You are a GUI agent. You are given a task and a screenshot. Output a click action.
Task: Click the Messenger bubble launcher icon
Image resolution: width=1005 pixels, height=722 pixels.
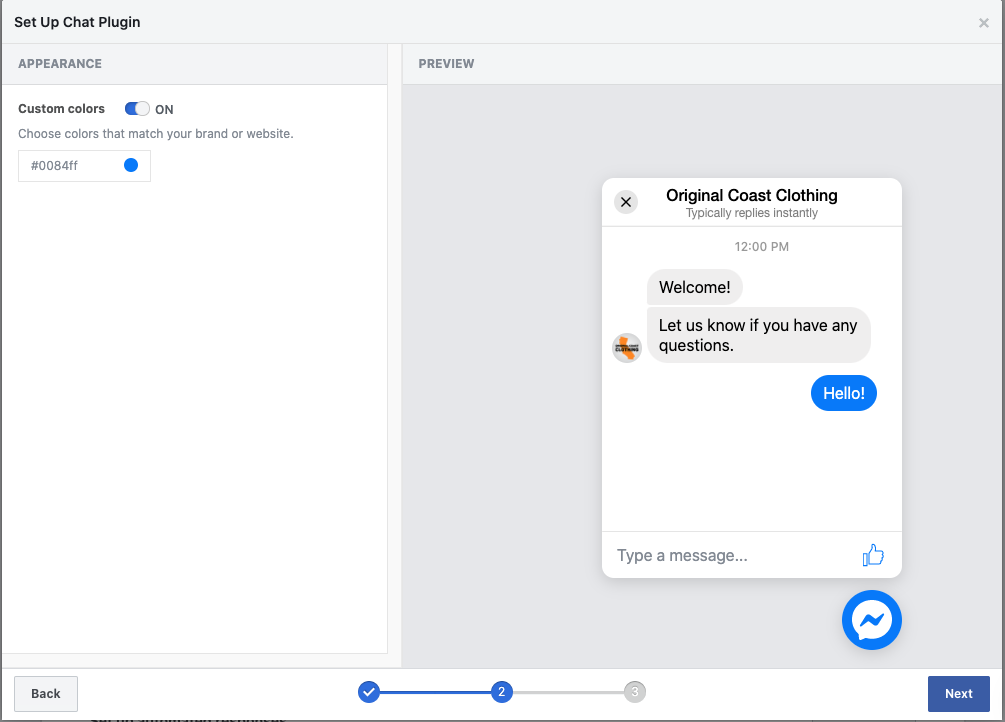(872, 620)
